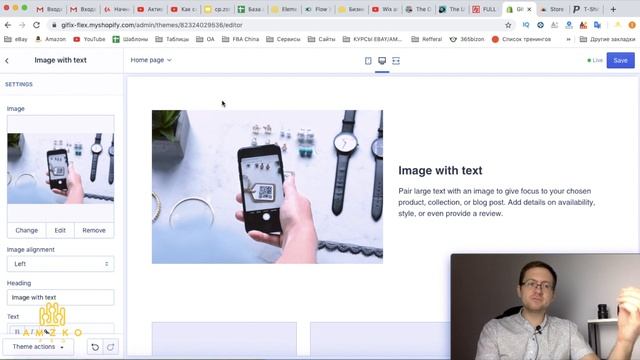Click browser forward arrow

tap(22, 25)
